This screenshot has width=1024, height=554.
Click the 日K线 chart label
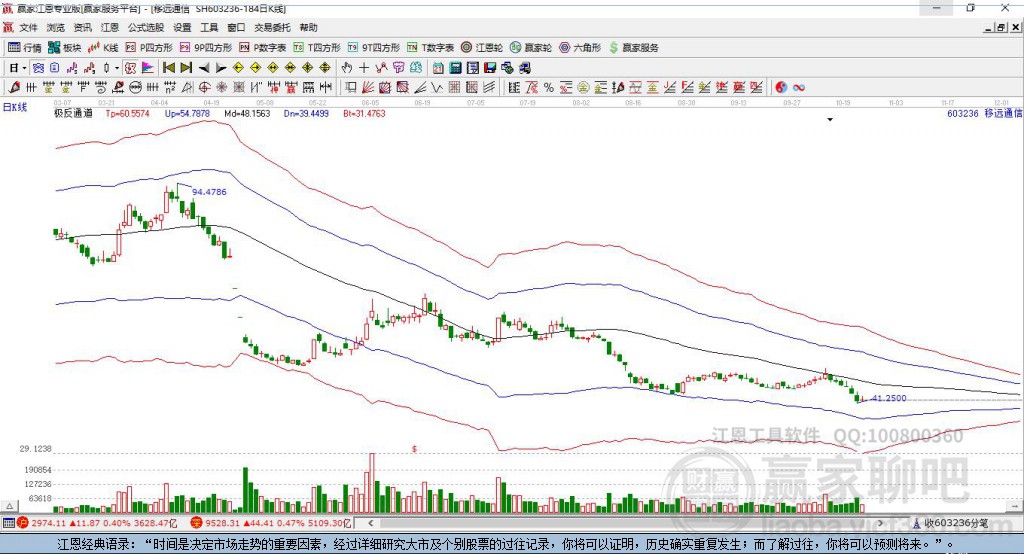tap(15, 107)
